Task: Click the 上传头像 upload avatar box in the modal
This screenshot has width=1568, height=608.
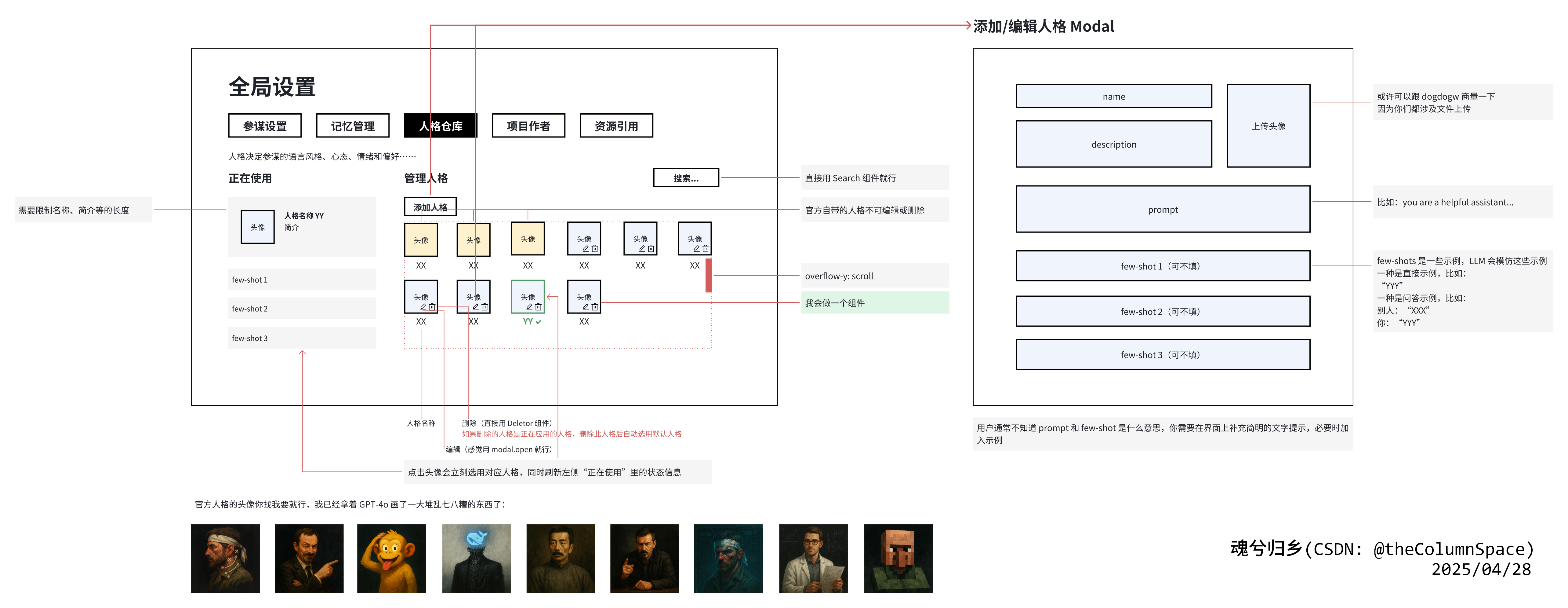Action: (x=1269, y=126)
